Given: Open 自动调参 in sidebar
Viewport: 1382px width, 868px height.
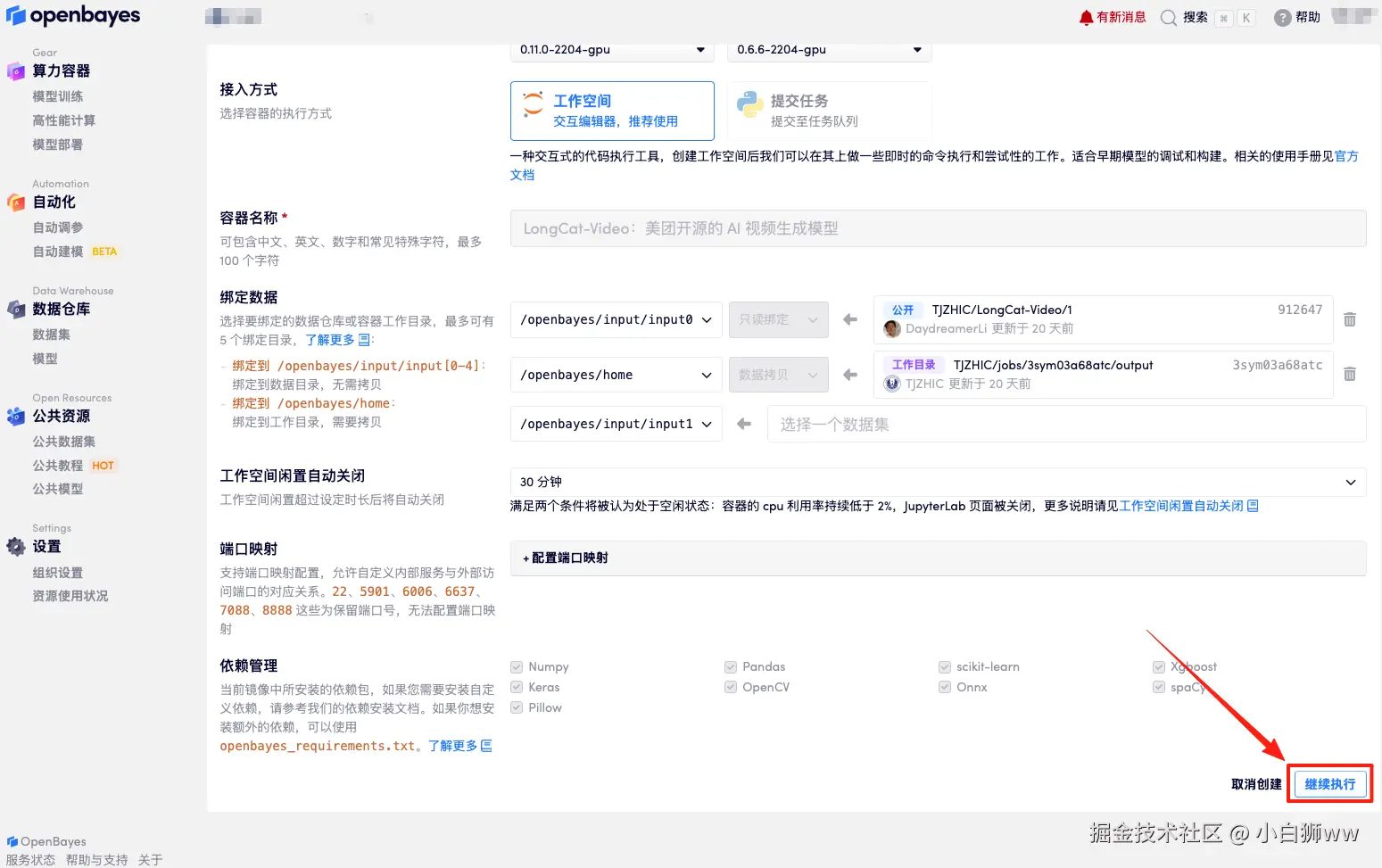Looking at the screenshot, I should pos(58,227).
